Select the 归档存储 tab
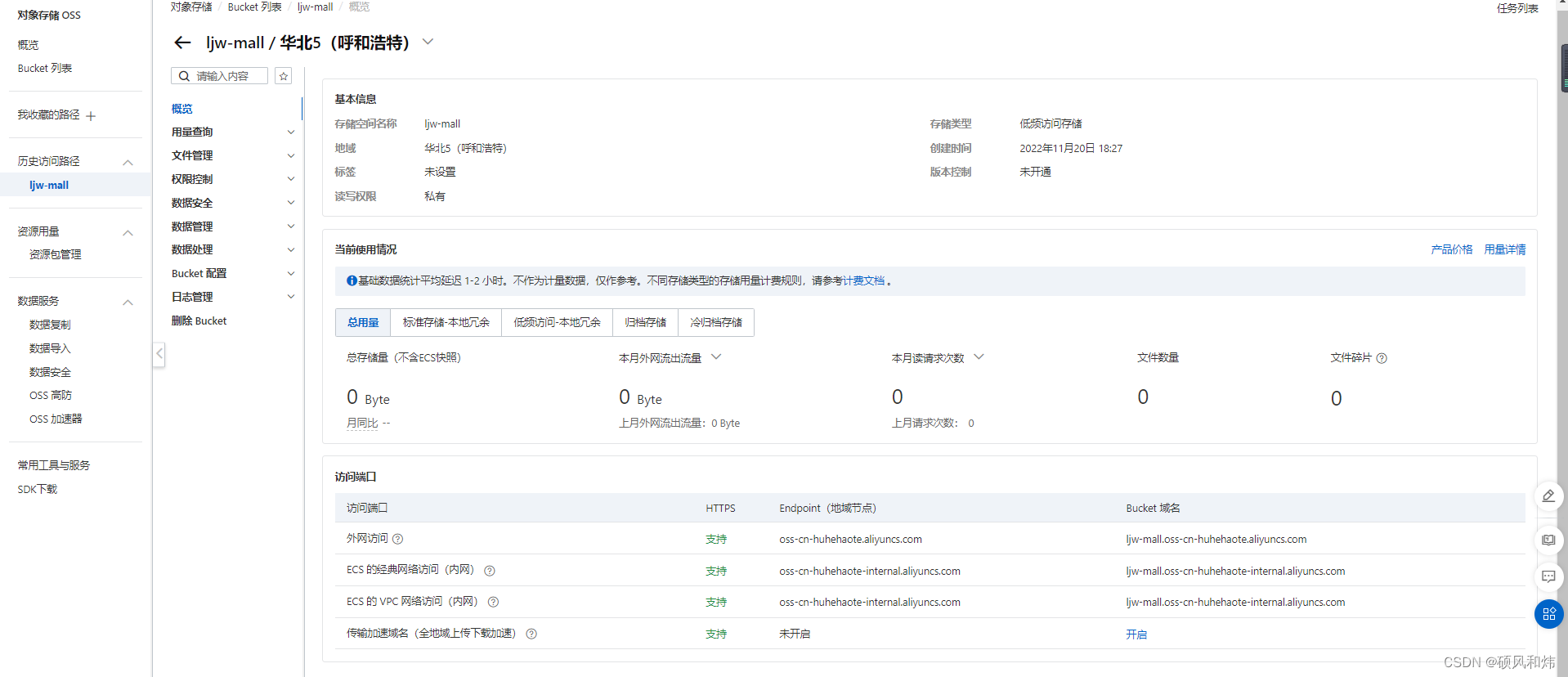The width and height of the screenshot is (1568, 677). tap(645, 322)
